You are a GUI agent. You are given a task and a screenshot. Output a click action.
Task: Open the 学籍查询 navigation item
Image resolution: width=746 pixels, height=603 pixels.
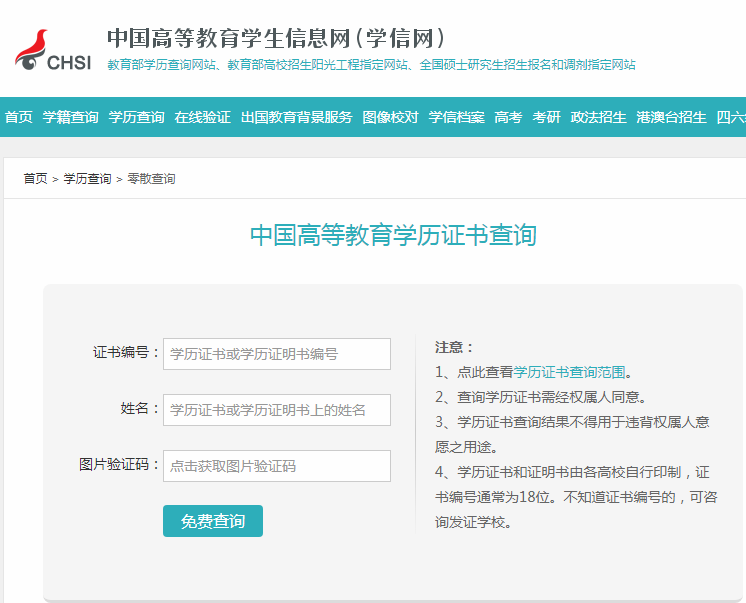pyautogui.click(x=70, y=117)
